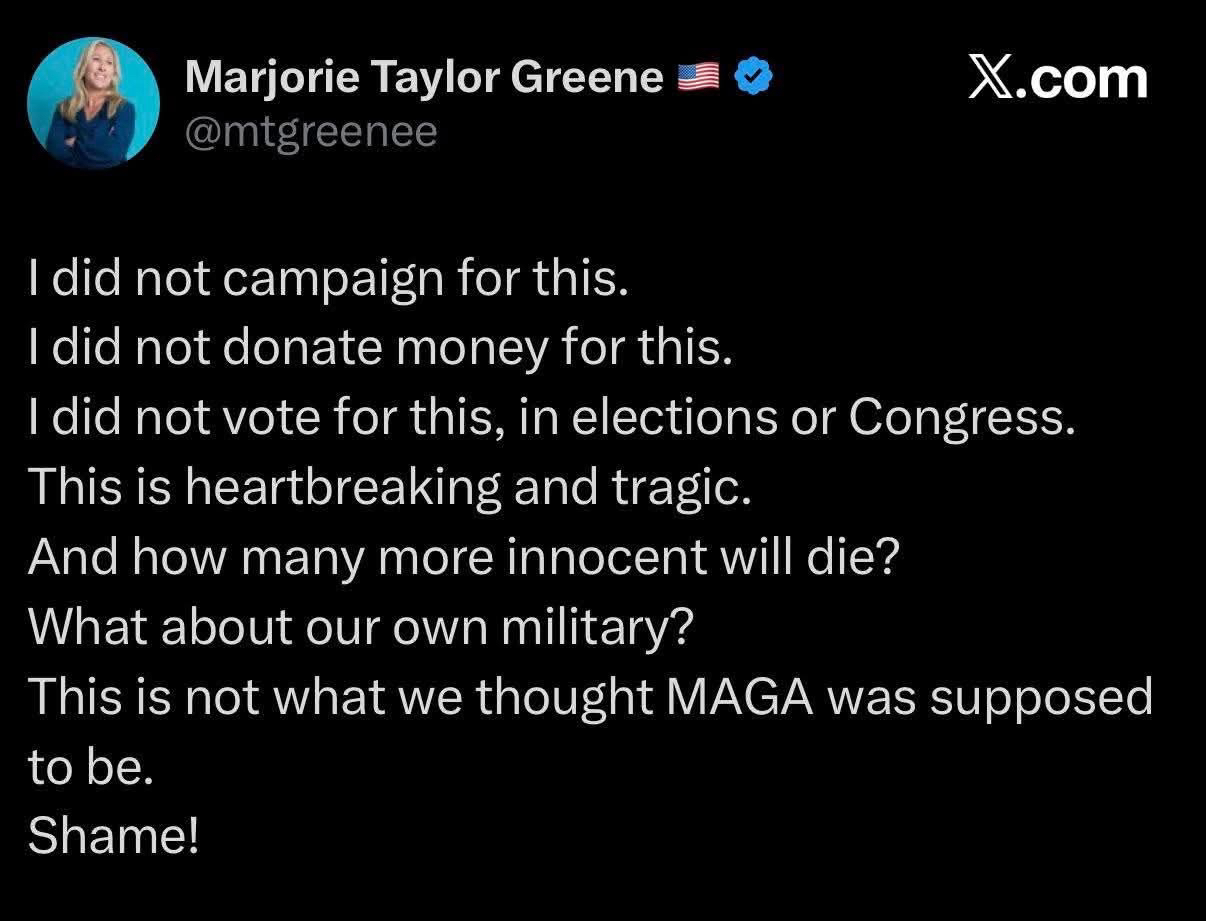The image size is (1206, 921).
Task: Click the line about donating money
Action: click(x=381, y=350)
